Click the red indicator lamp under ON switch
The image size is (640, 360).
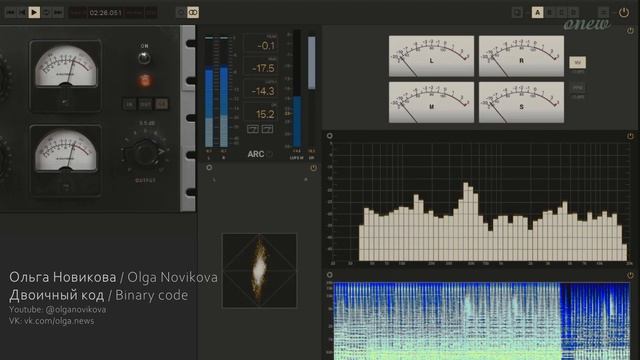click(x=144, y=80)
